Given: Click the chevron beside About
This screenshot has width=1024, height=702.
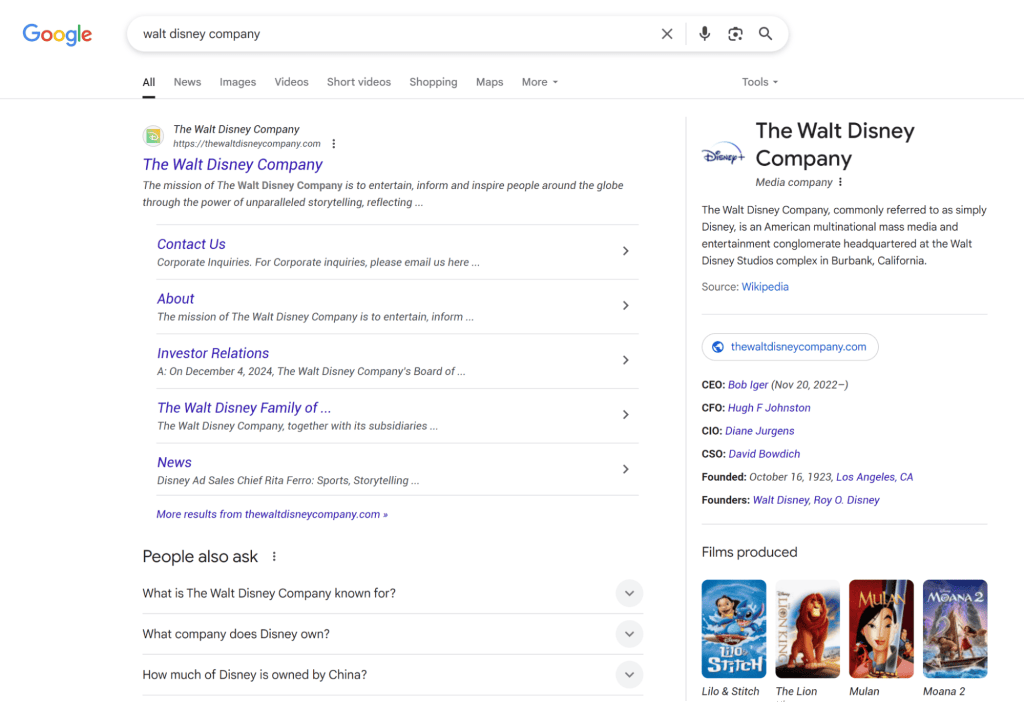Looking at the screenshot, I should tap(626, 306).
